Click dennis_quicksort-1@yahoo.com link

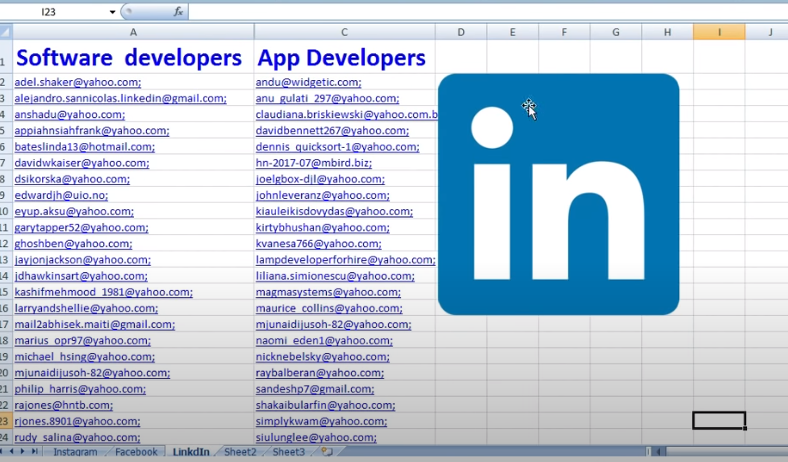[x=337, y=147]
